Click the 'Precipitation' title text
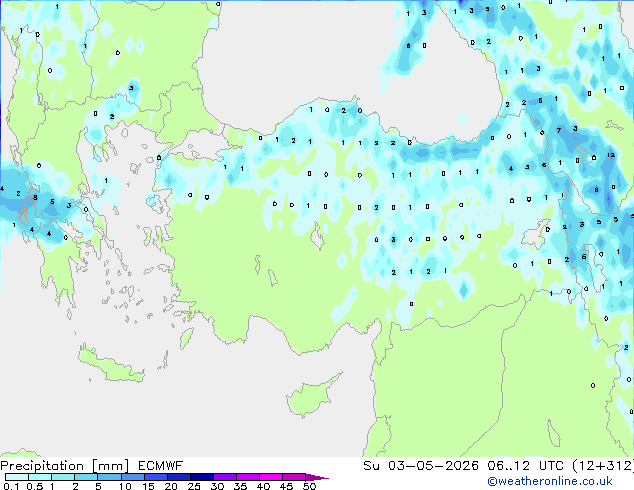 (42, 466)
